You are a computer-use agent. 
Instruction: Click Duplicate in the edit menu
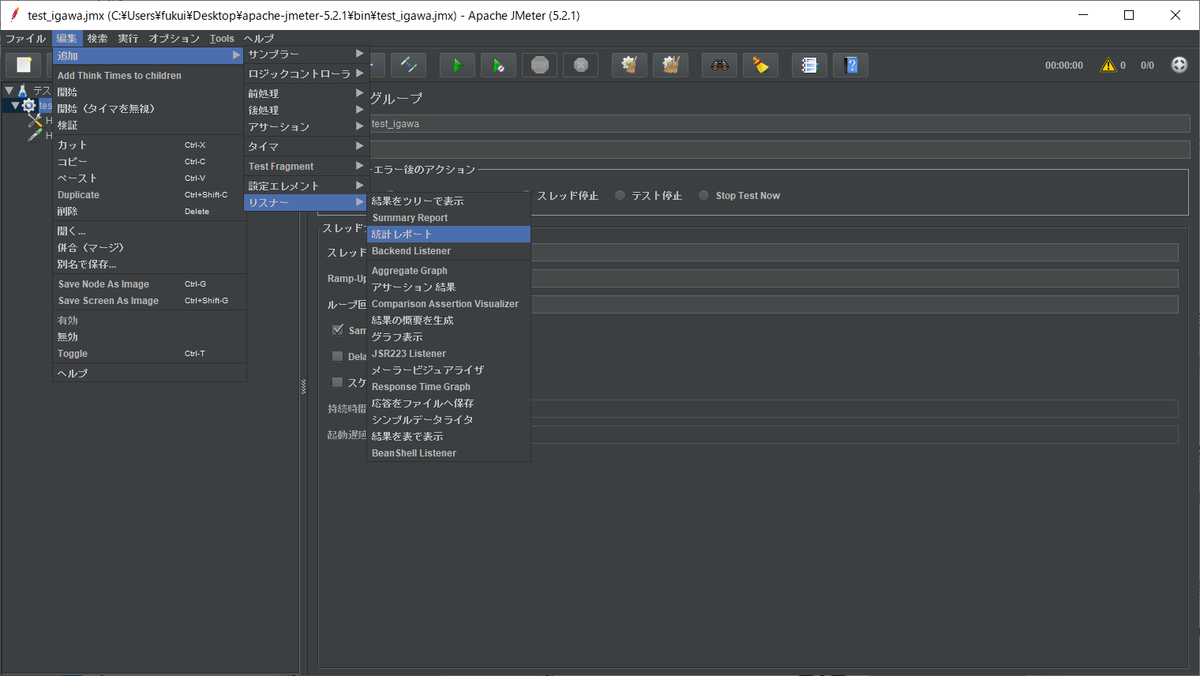pos(149,195)
